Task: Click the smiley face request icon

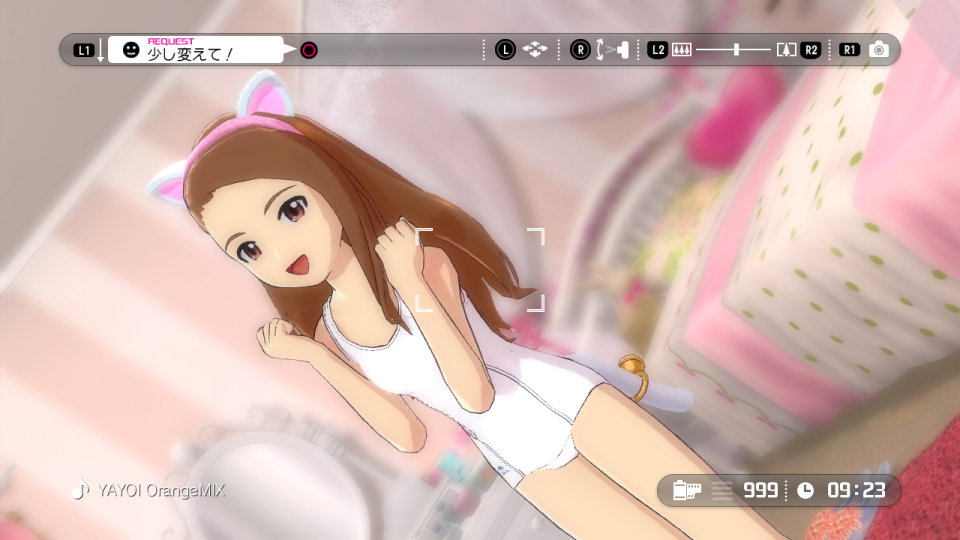Action: click(130, 49)
